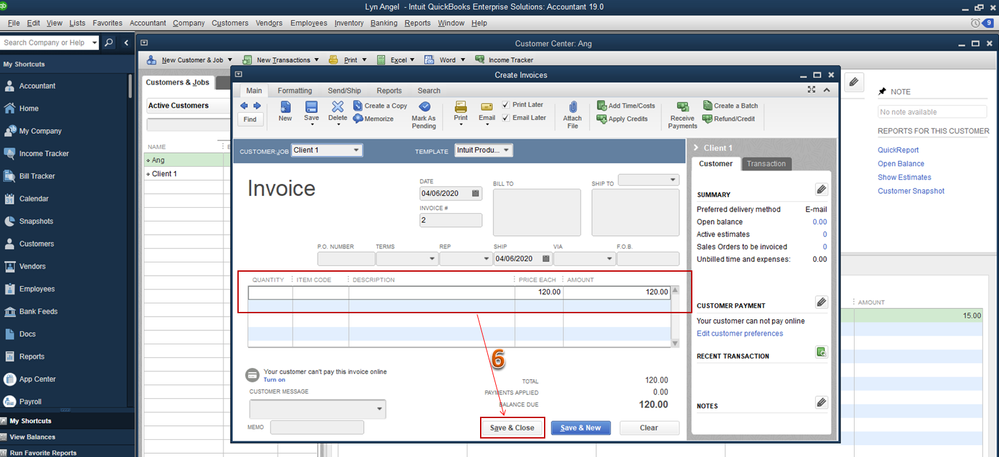
Task: Open the Banking menu
Action: pos(384,23)
